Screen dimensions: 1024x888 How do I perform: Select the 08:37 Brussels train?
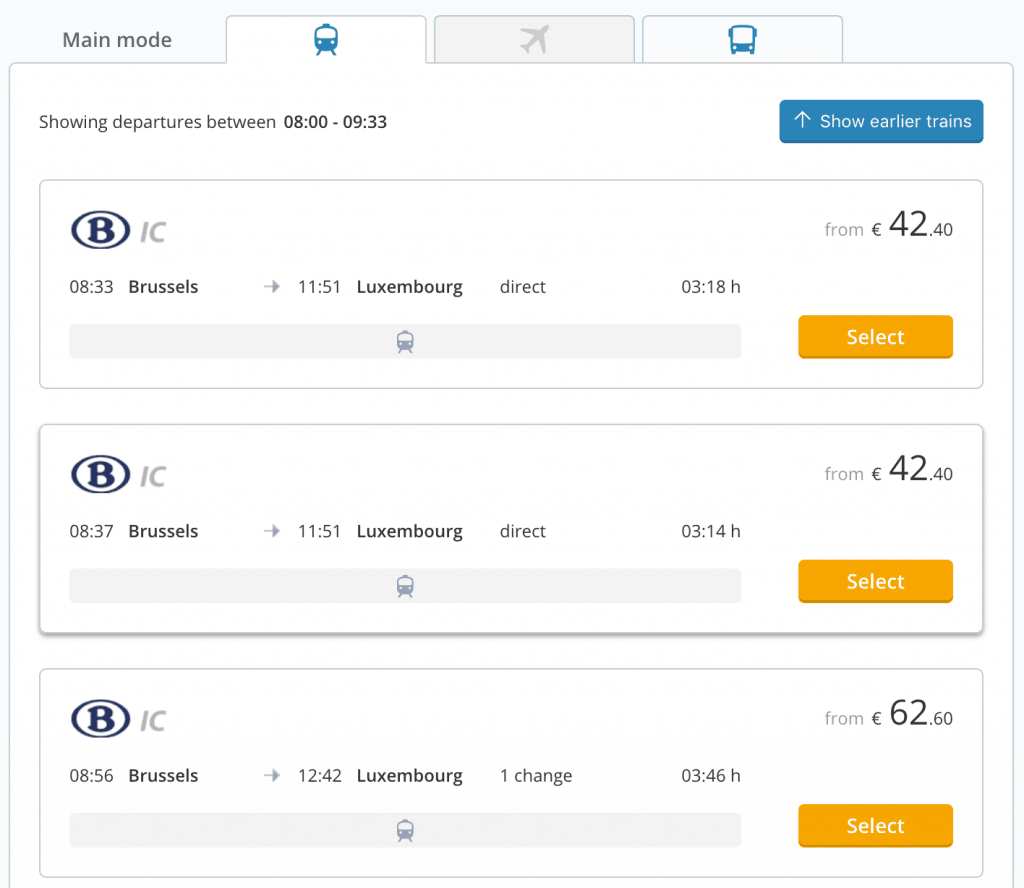(875, 582)
